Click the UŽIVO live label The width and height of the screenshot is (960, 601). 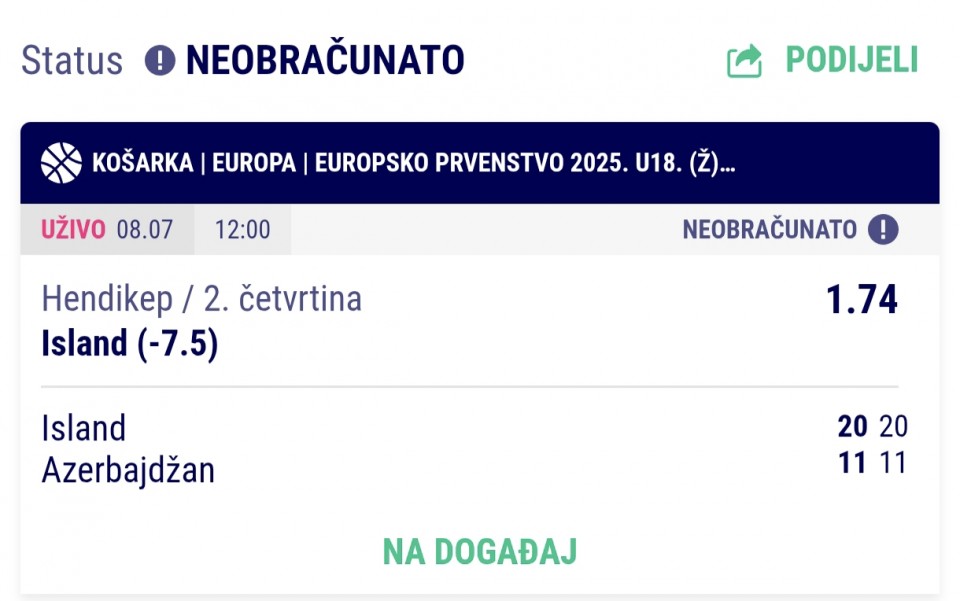coord(73,230)
